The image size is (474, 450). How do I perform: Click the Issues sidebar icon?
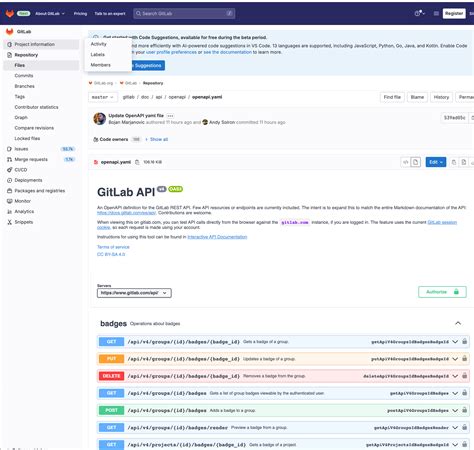tap(9, 149)
